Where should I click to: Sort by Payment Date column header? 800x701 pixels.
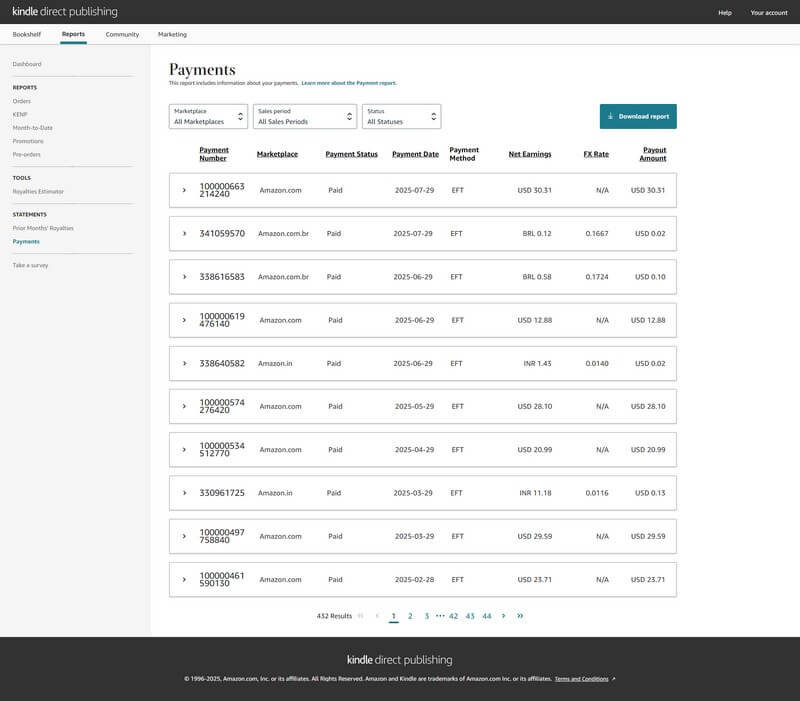coord(415,154)
